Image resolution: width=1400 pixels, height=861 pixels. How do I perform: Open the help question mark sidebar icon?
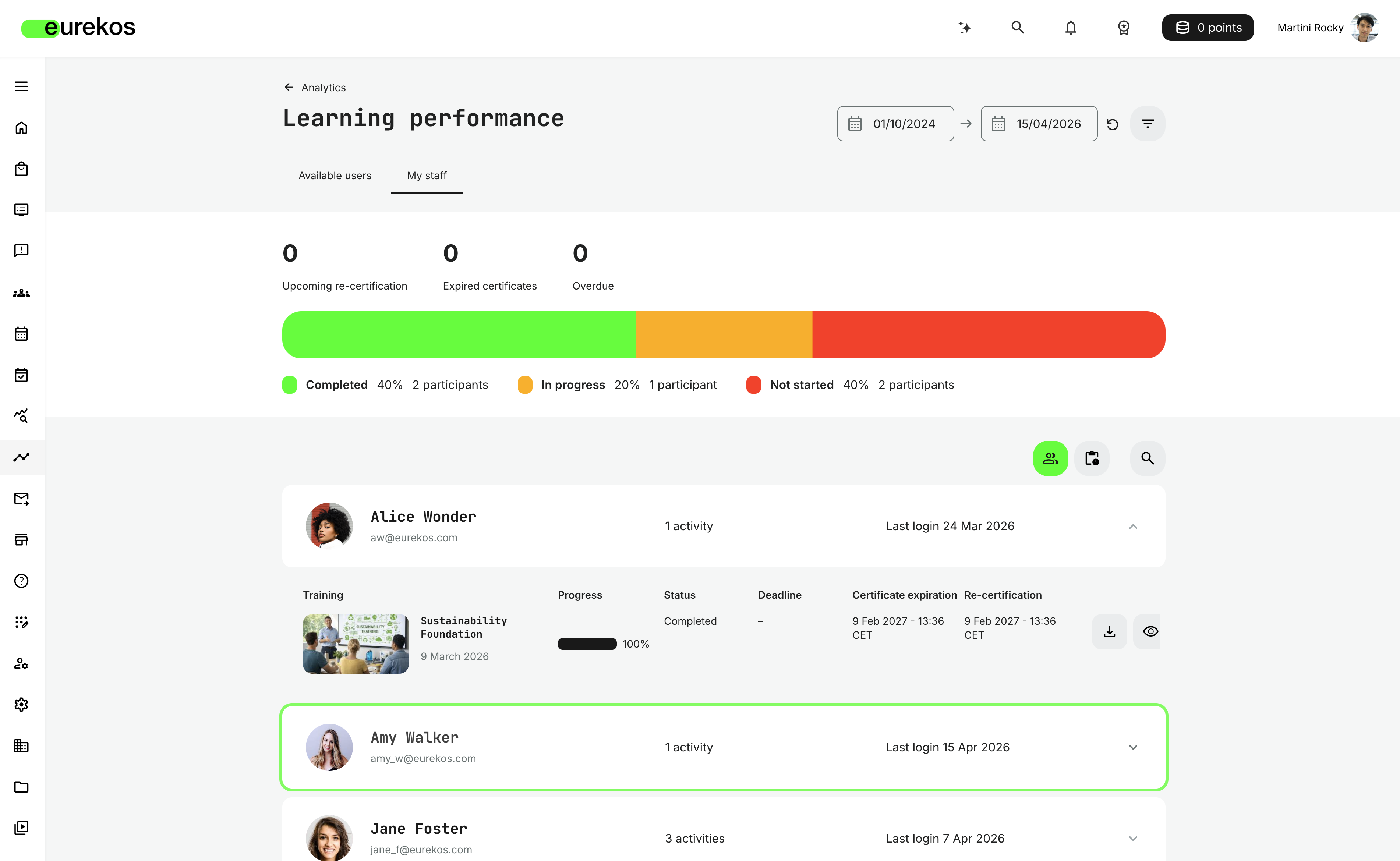pos(21,581)
